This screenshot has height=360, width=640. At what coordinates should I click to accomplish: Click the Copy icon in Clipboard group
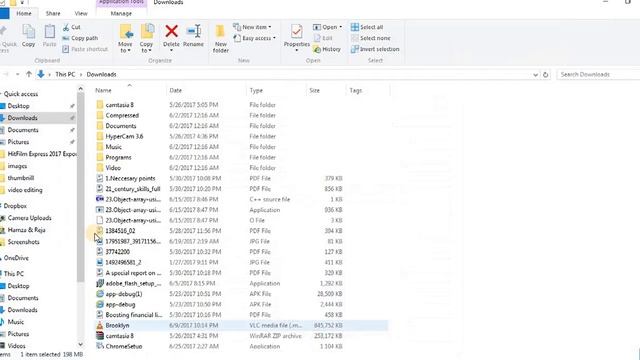click(29, 36)
